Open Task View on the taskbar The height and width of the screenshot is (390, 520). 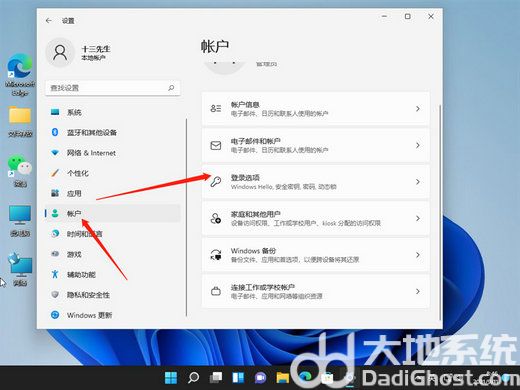[x=216, y=378]
